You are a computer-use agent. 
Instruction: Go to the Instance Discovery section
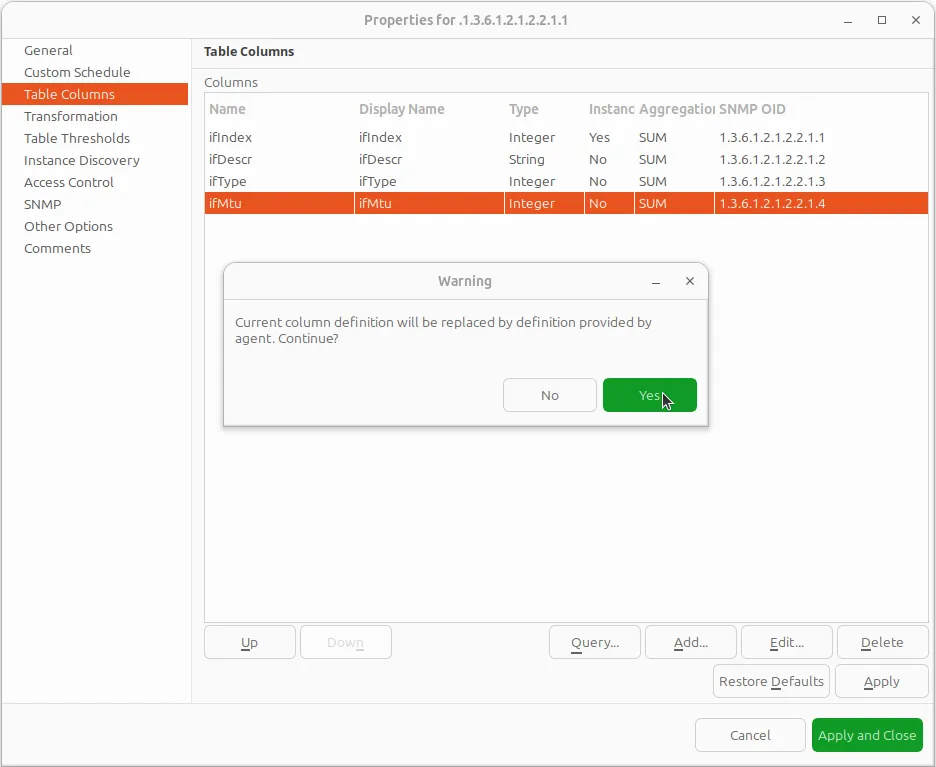click(82, 160)
